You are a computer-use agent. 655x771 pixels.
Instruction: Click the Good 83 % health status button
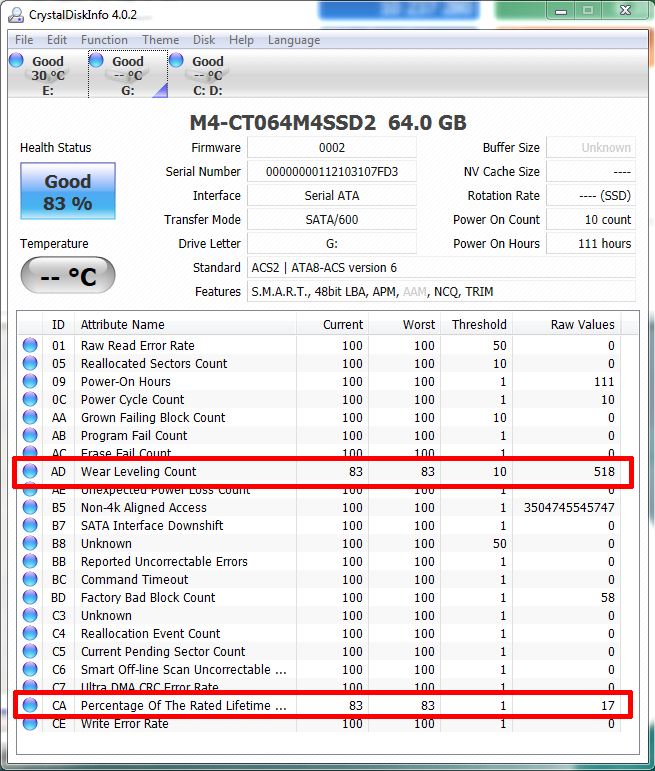[68, 191]
